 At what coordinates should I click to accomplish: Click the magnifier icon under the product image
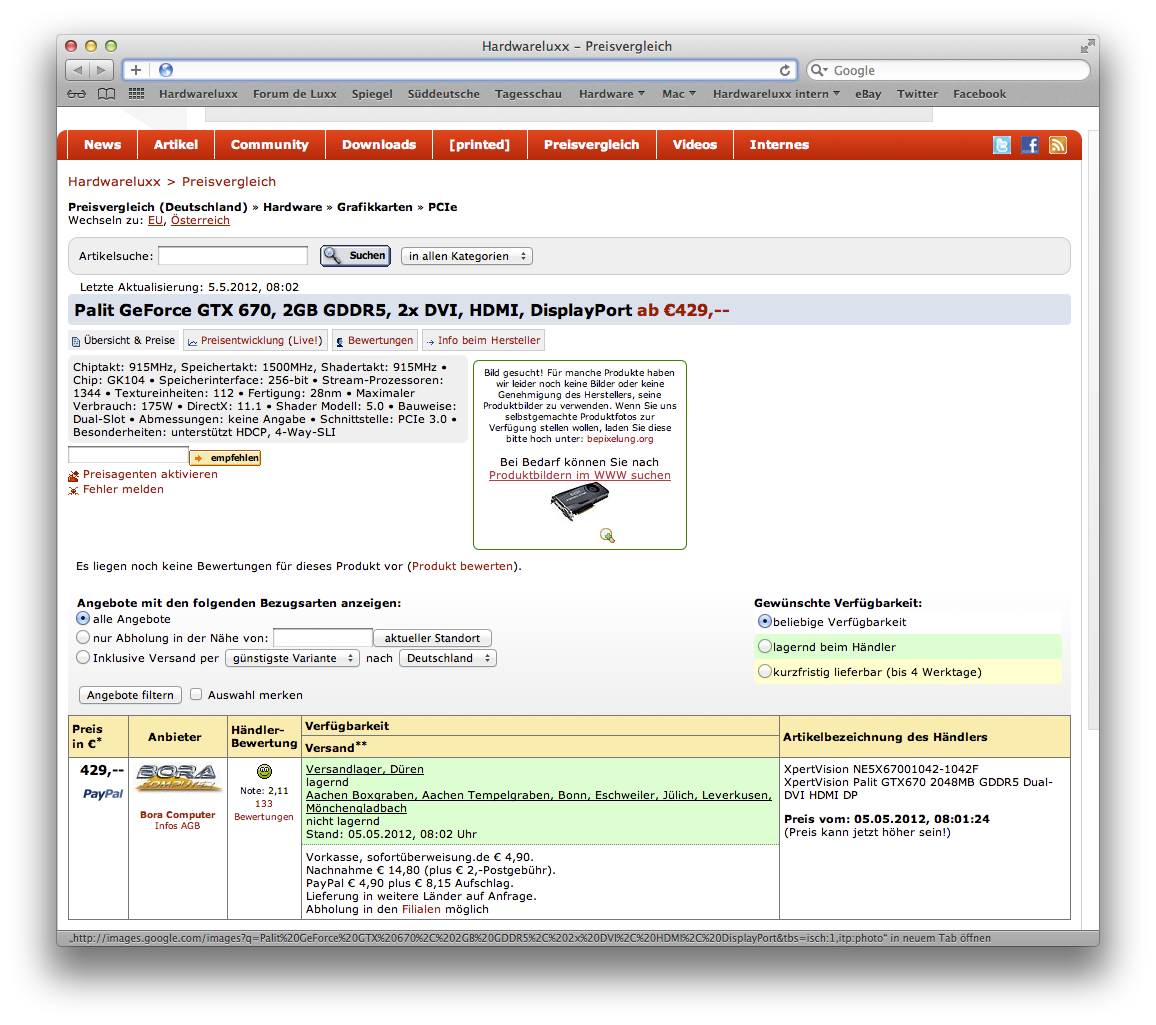coord(607,535)
